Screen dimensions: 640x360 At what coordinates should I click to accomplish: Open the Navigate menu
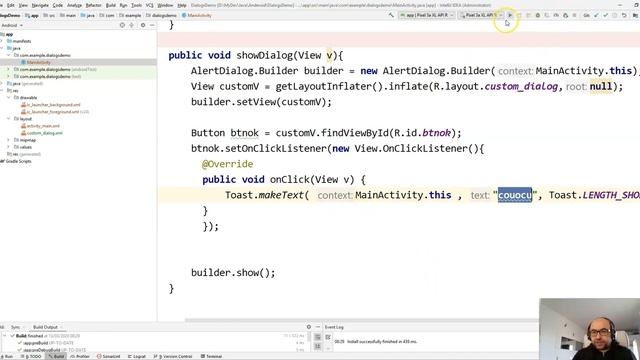click(x=40, y=5)
